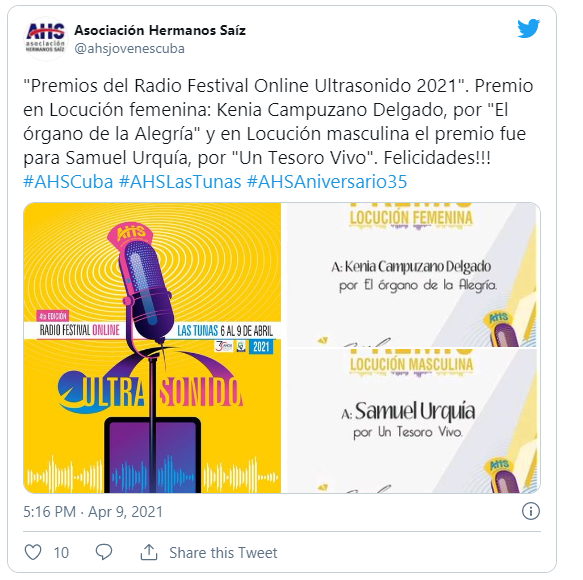Click the Share this Tweet label
Image resolution: width=583 pixels, height=580 pixels.
(223, 553)
